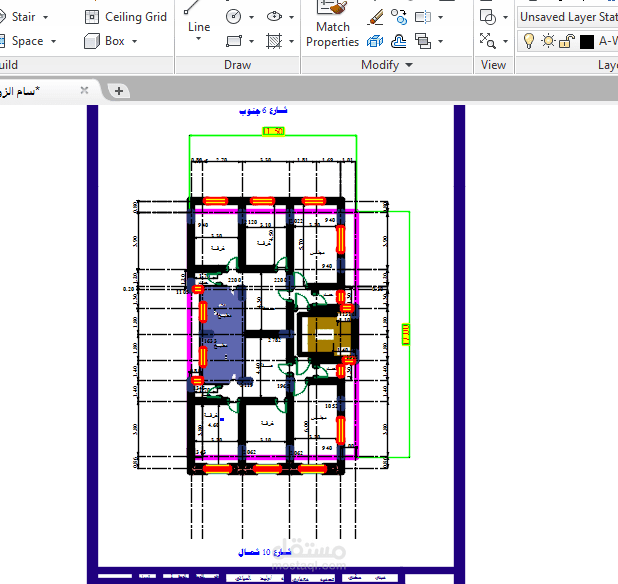Open the Space dropdown arrow

click(x=54, y=41)
